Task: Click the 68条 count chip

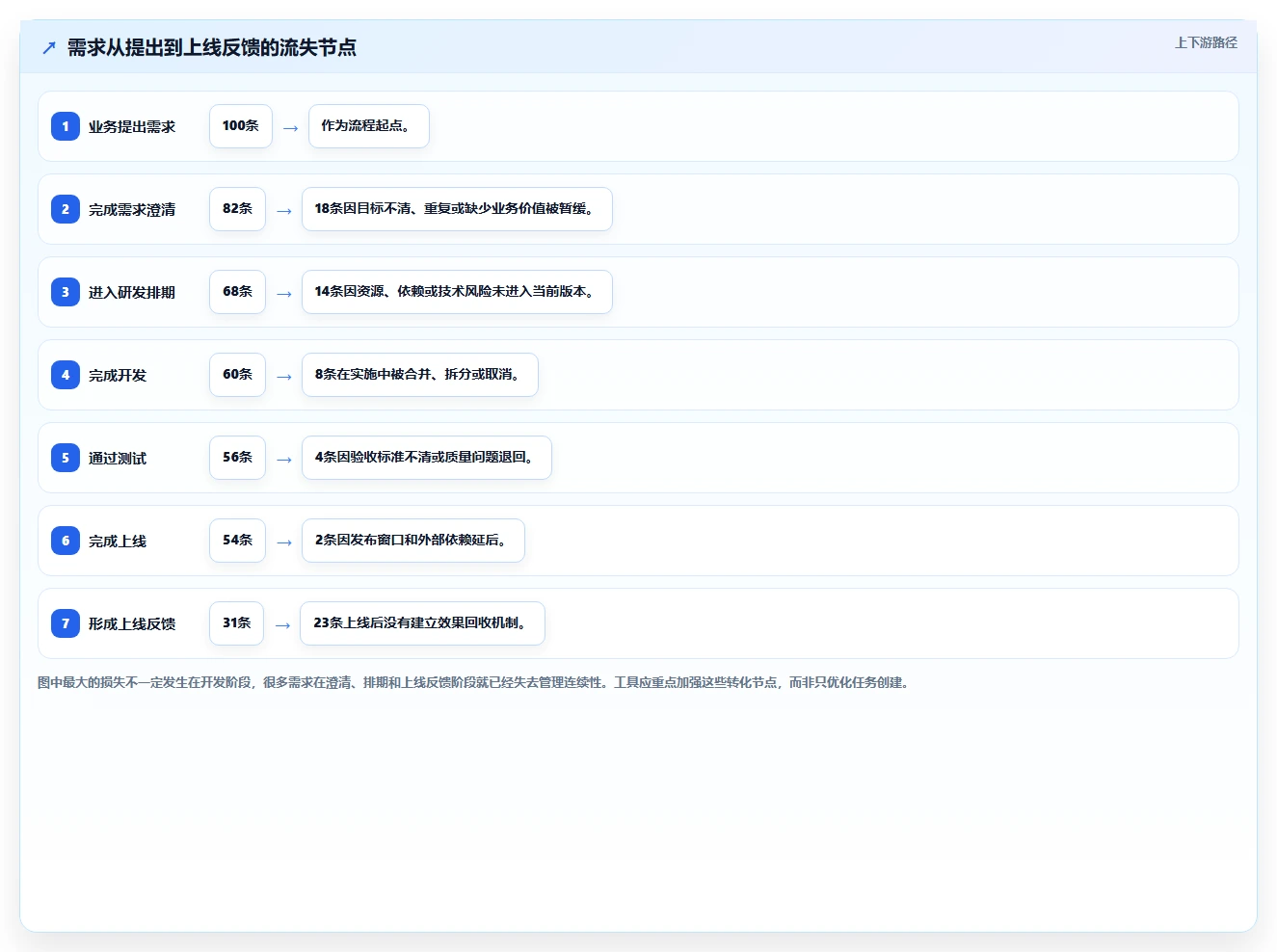Action: click(237, 292)
